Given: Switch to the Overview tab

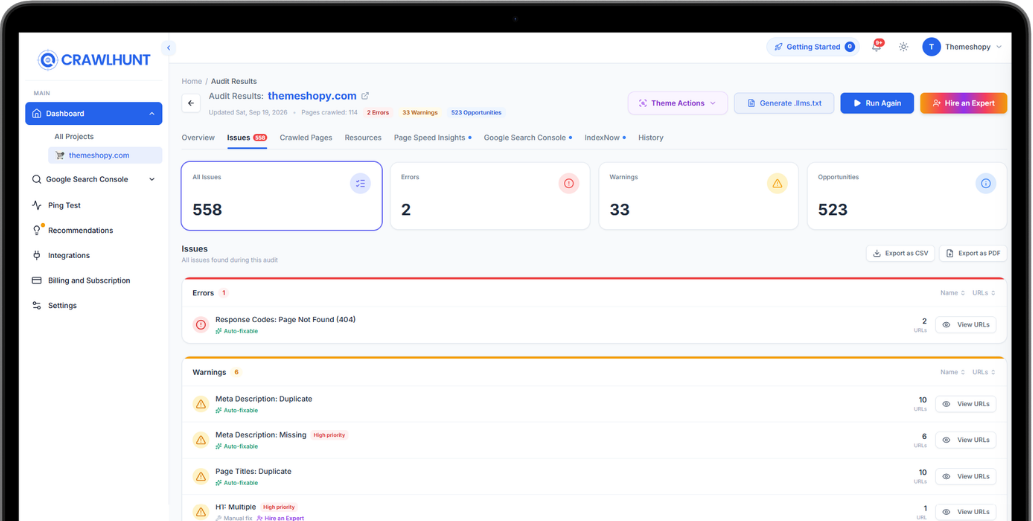Looking at the screenshot, I should (198, 138).
